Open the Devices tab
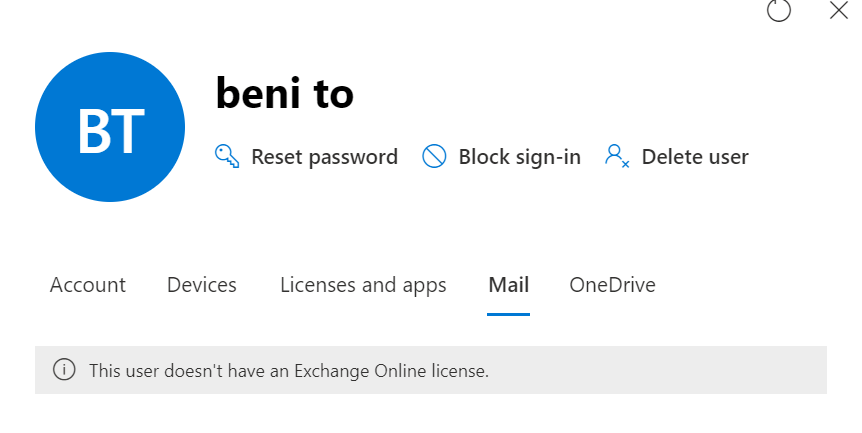 click(202, 285)
